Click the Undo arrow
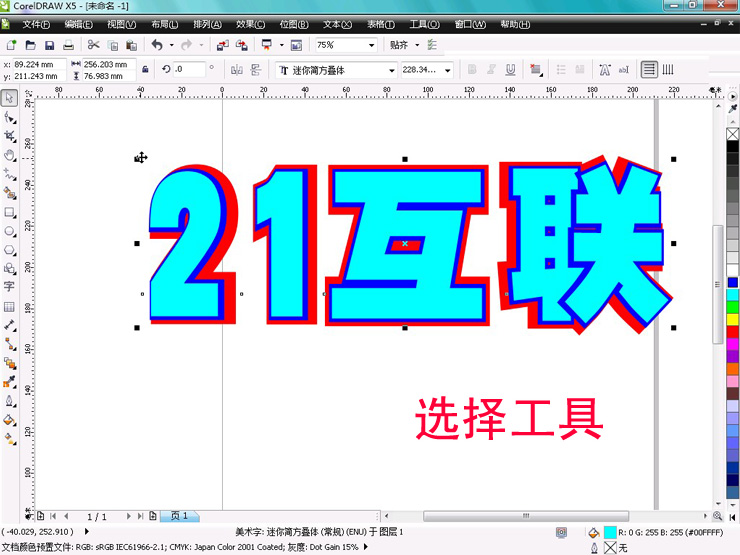 (157, 45)
